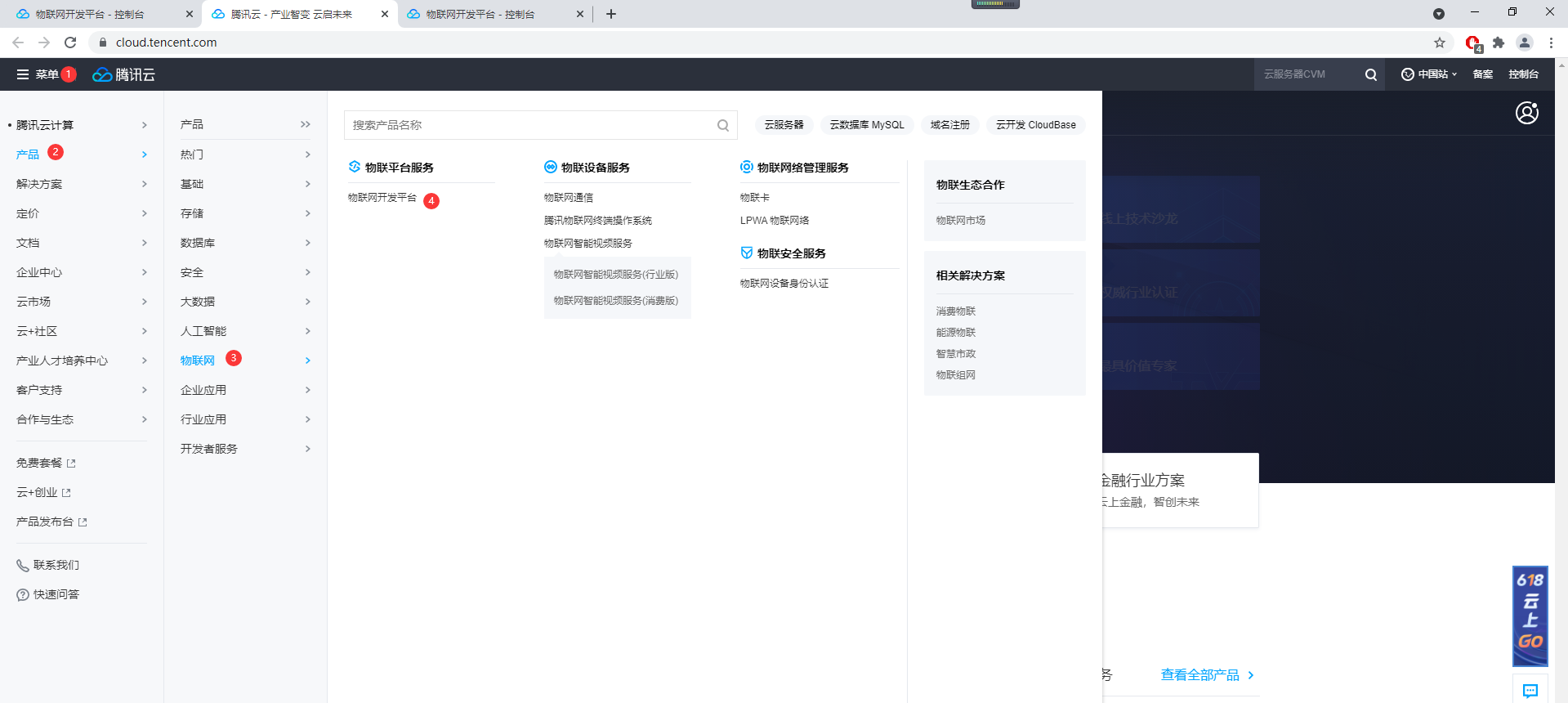
Task: Expand the 安全 product category
Action: point(245,272)
